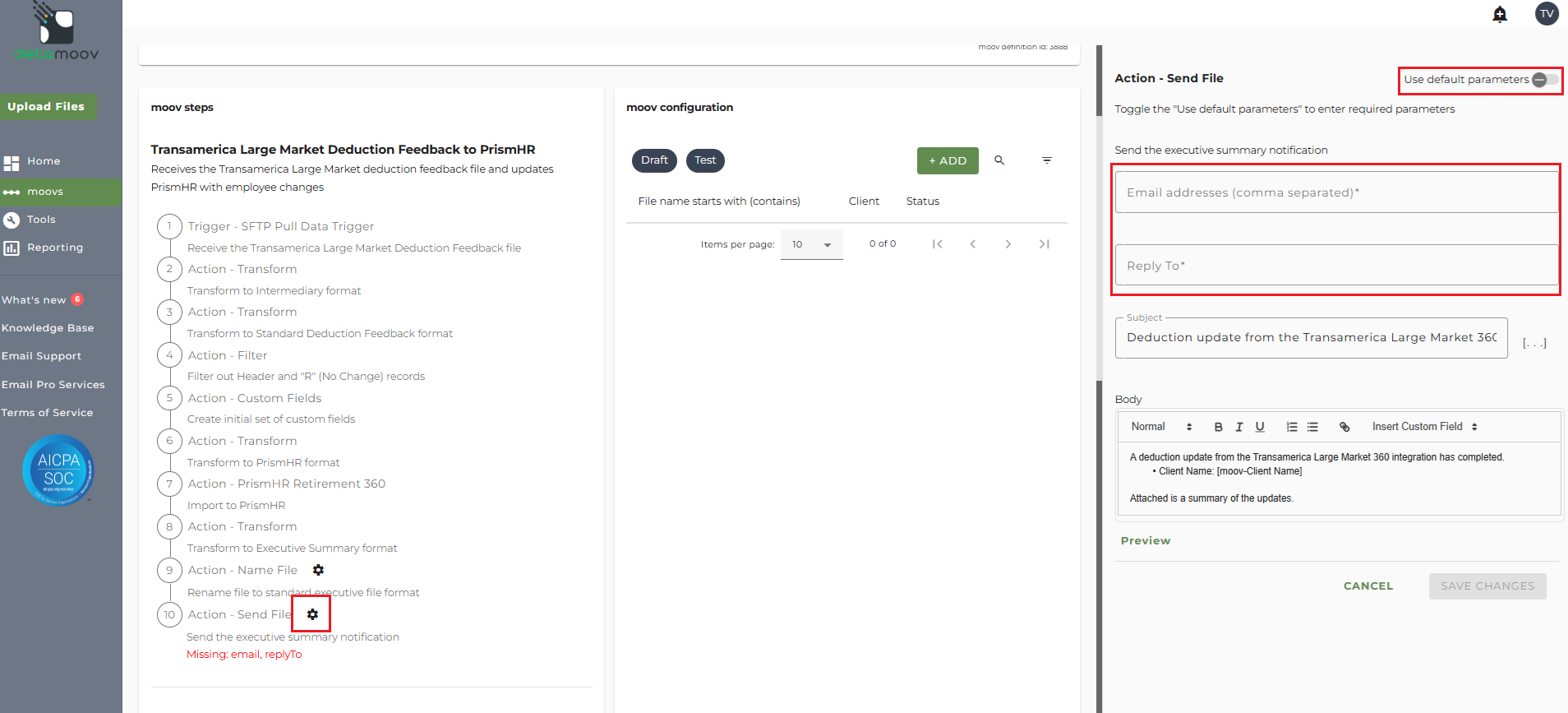Click SAVE CHANGES button
This screenshot has height=713, width=1568.
(x=1487, y=586)
